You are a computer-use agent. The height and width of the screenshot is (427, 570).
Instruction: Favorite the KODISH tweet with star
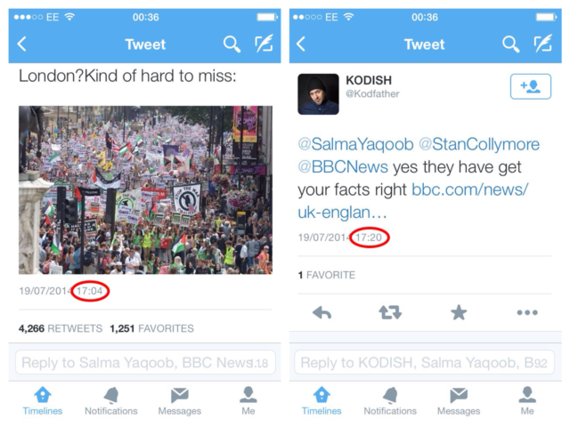459,312
